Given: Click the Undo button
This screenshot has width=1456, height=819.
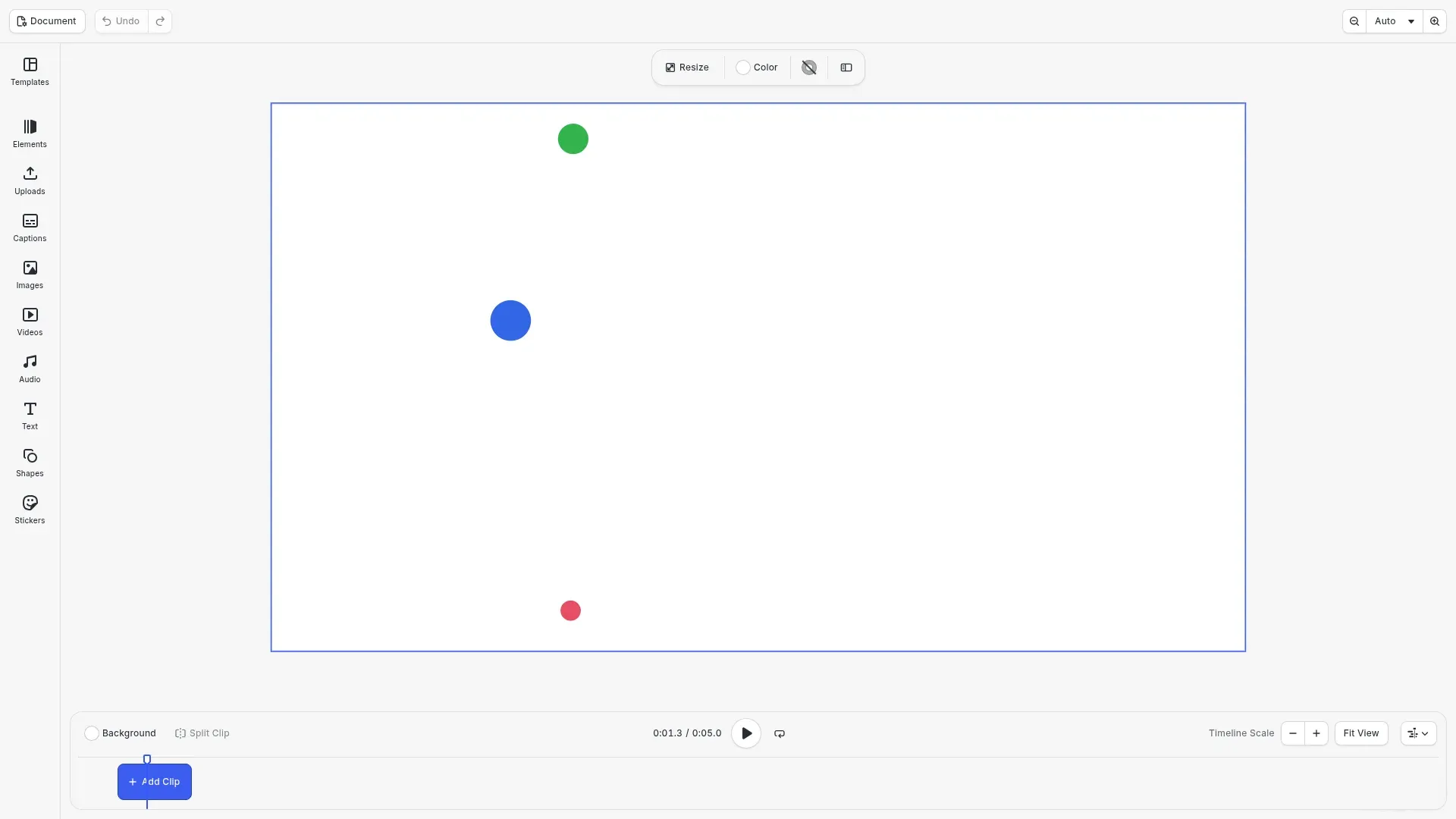Looking at the screenshot, I should pos(121,21).
